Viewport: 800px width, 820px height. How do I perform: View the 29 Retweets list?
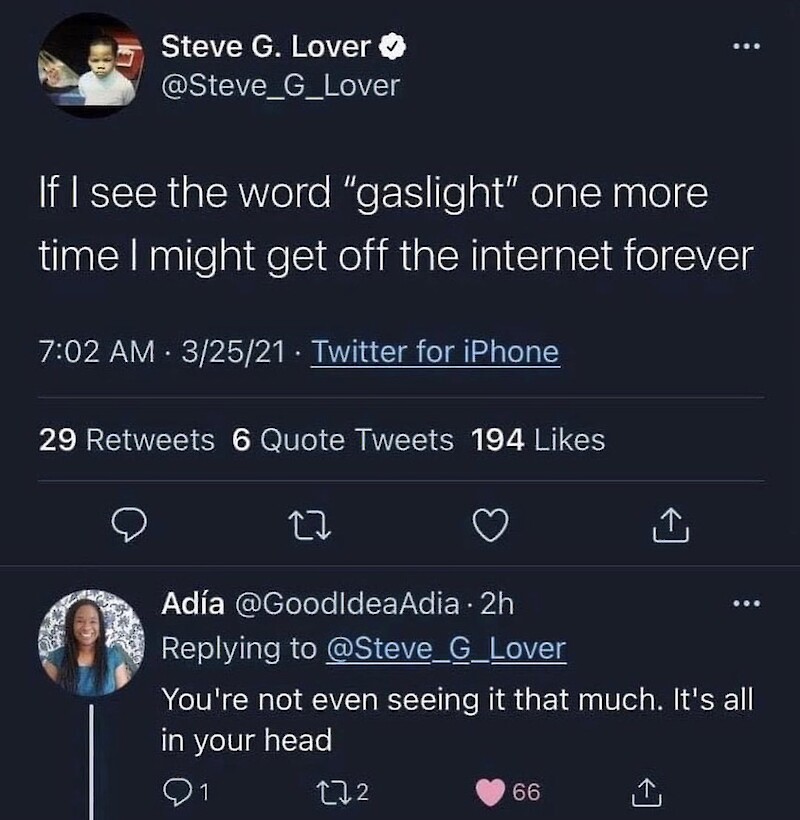[126, 440]
